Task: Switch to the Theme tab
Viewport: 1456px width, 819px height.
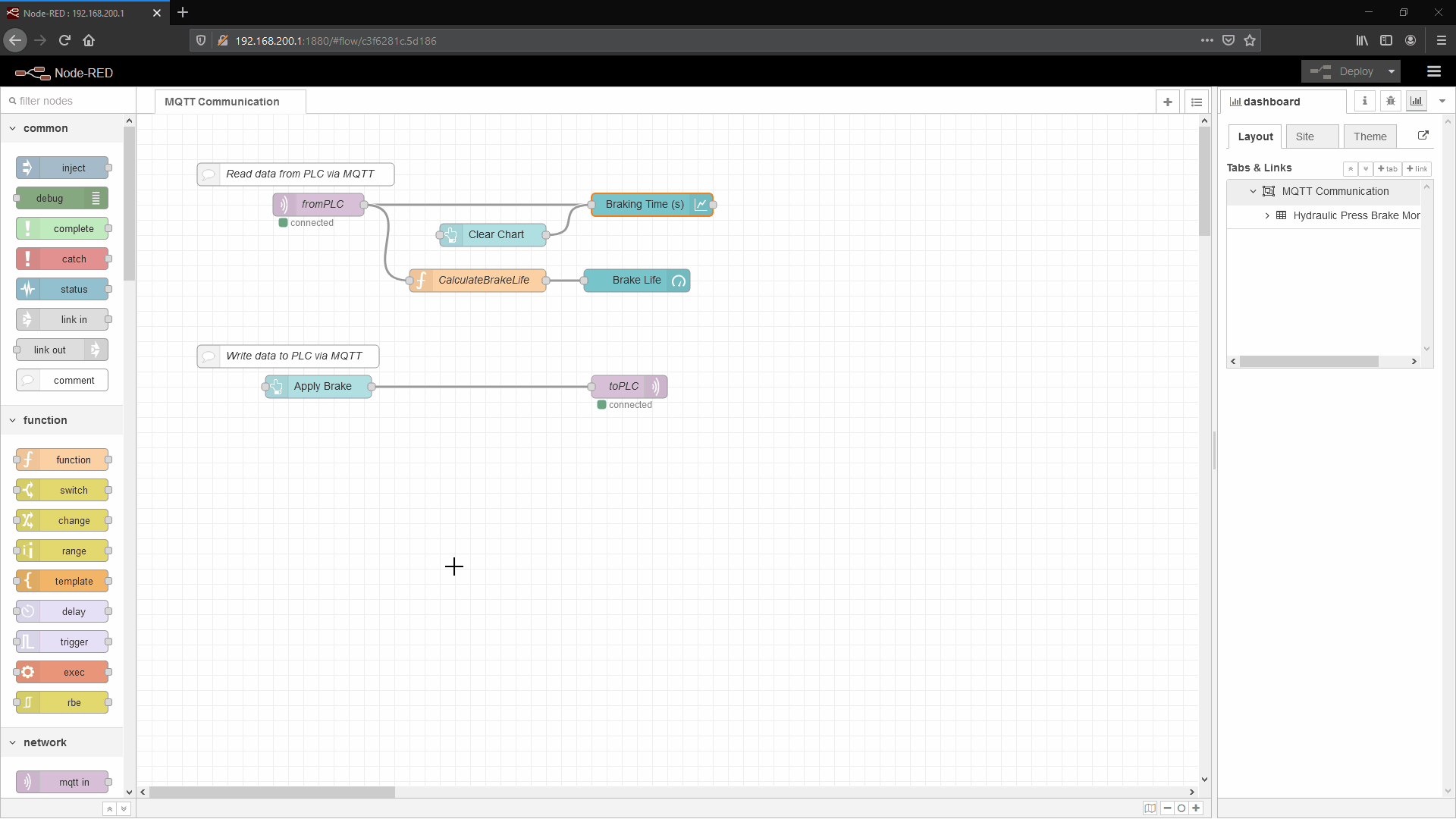Action: (1370, 136)
